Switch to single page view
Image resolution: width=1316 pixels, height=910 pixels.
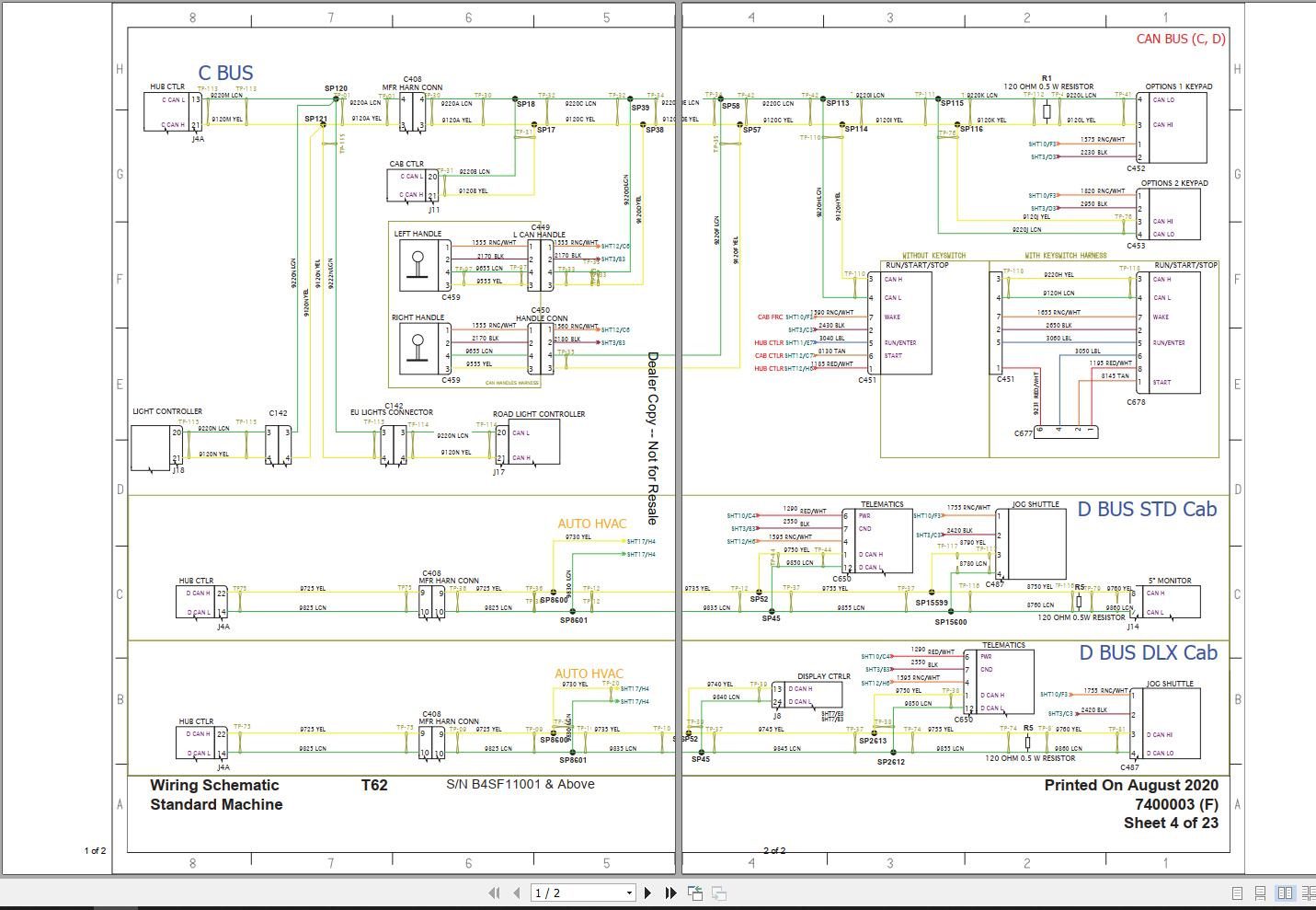tap(1237, 893)
